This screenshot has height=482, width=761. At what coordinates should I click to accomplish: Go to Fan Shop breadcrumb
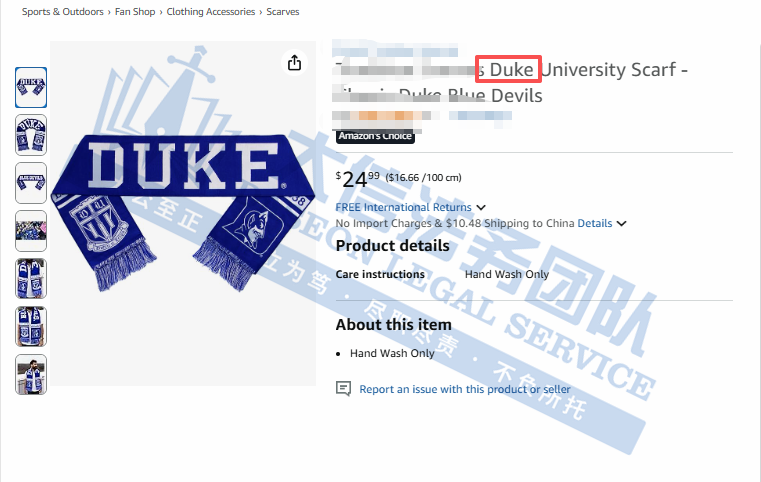pos(135,12)
